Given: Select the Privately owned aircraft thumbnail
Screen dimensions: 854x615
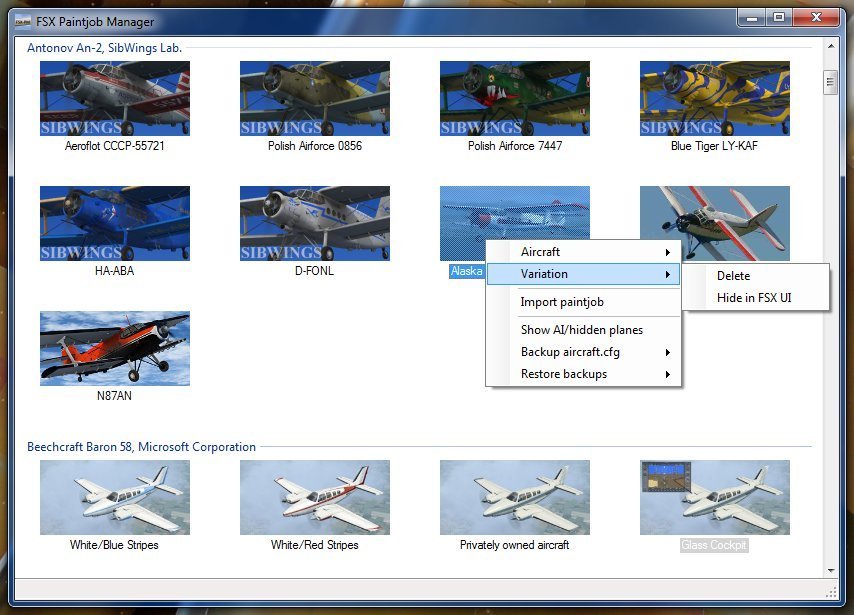Looking at the screenshot, I should [515, 497].
